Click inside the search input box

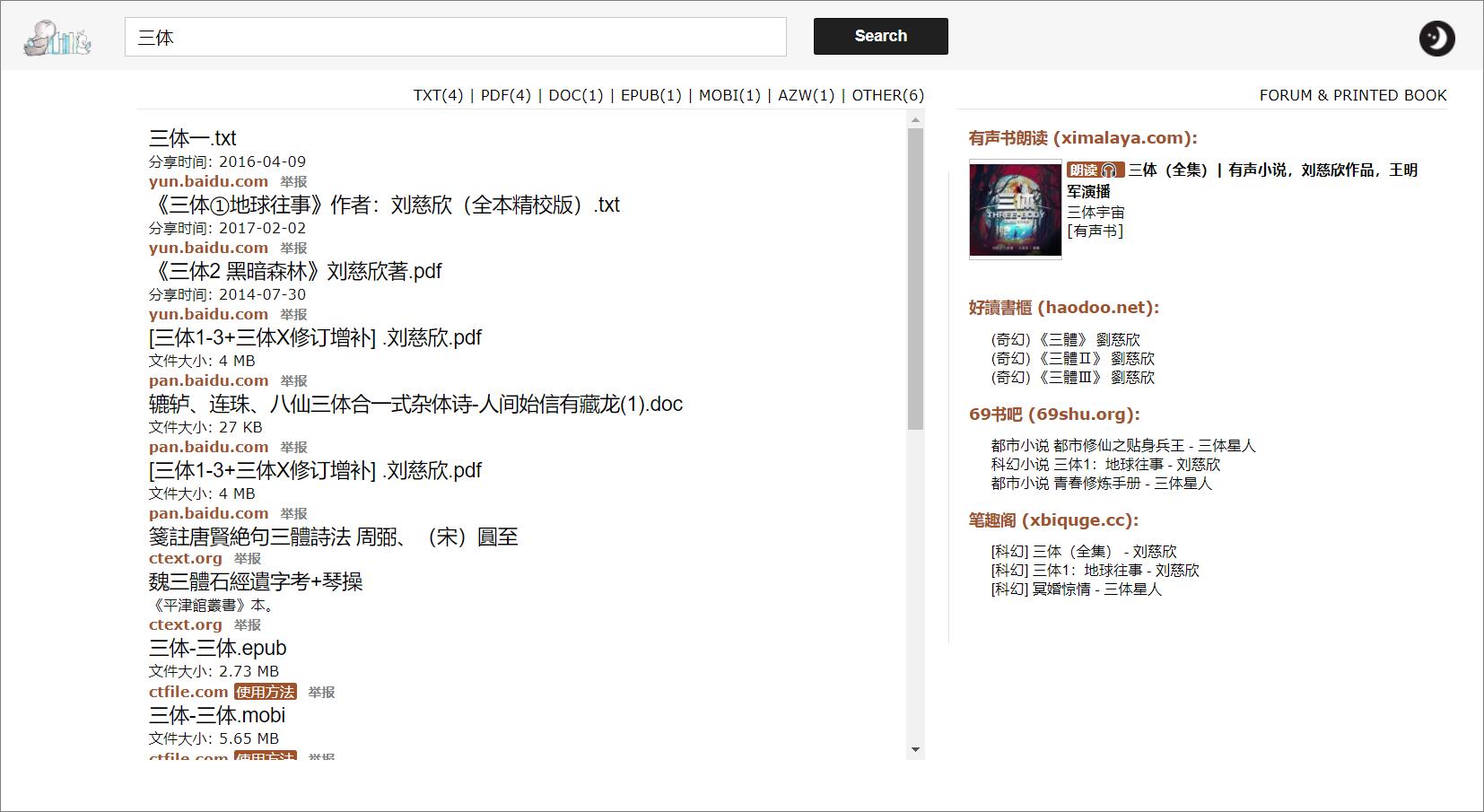455,36
